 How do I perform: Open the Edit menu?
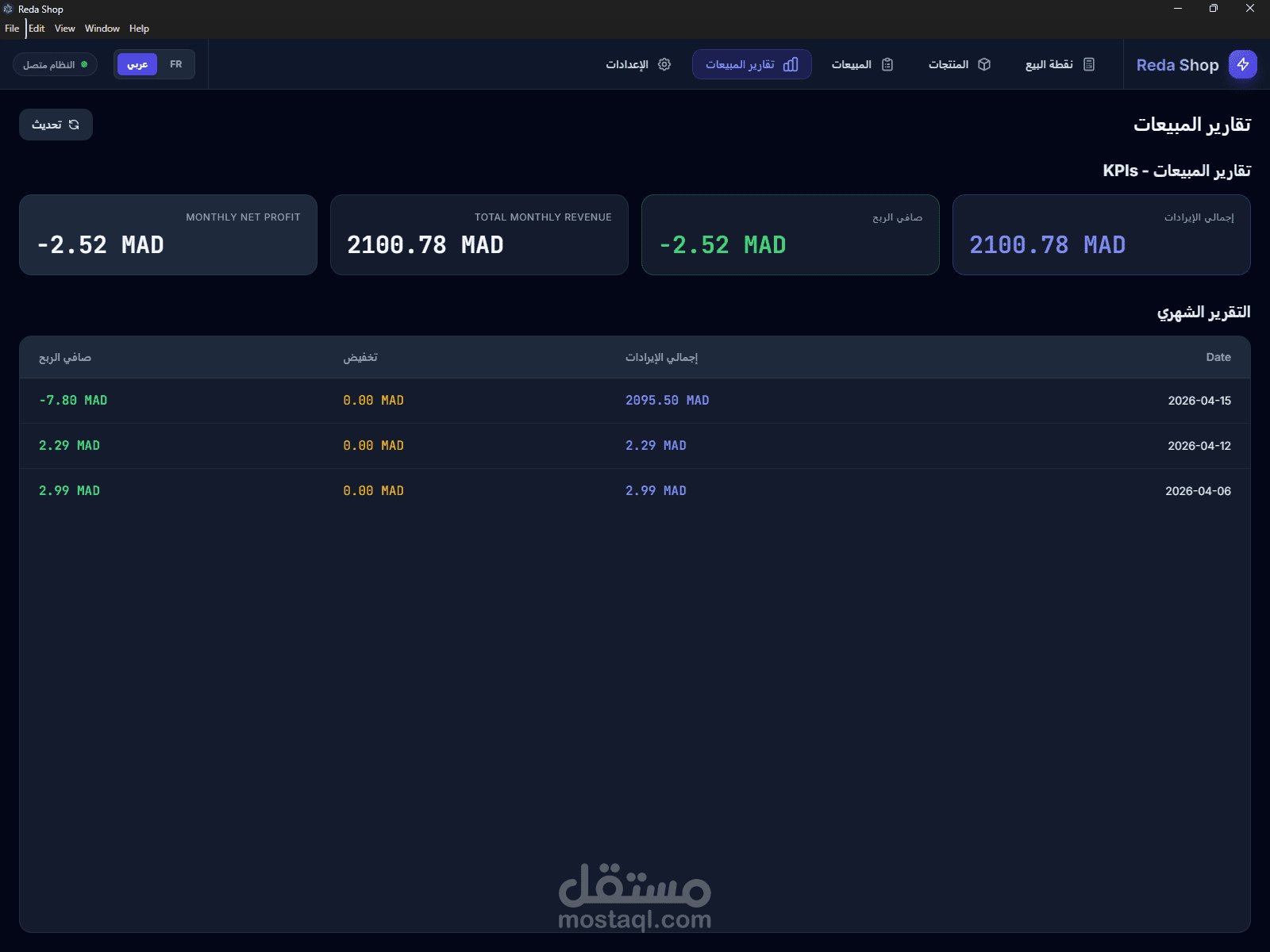37,29
